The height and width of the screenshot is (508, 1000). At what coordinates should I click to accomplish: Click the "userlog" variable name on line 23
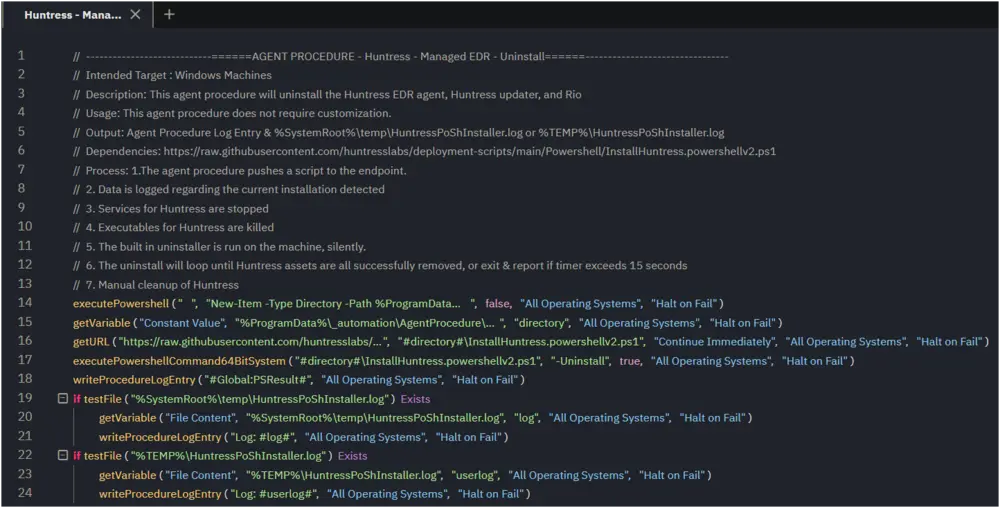pyautogui.click(x=474, y=475)
